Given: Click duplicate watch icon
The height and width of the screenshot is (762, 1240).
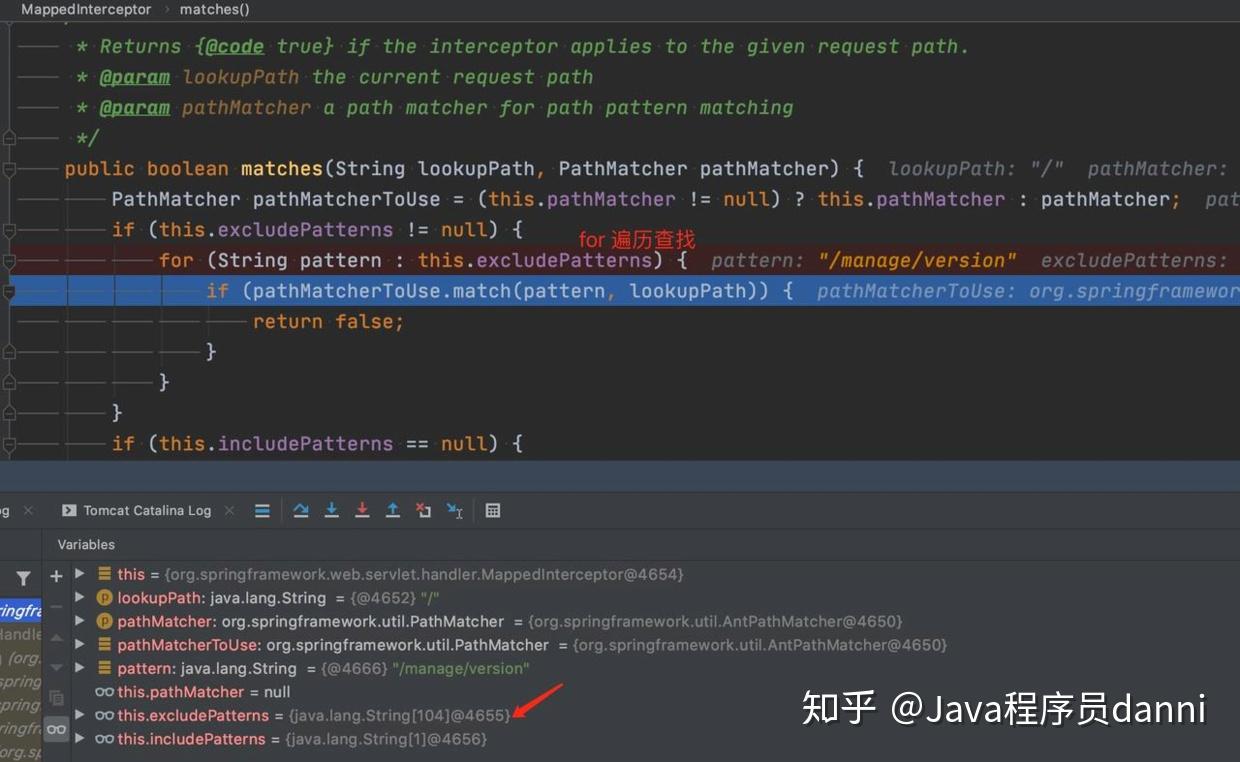Looking at the screenshot, I should coord(56,697).
